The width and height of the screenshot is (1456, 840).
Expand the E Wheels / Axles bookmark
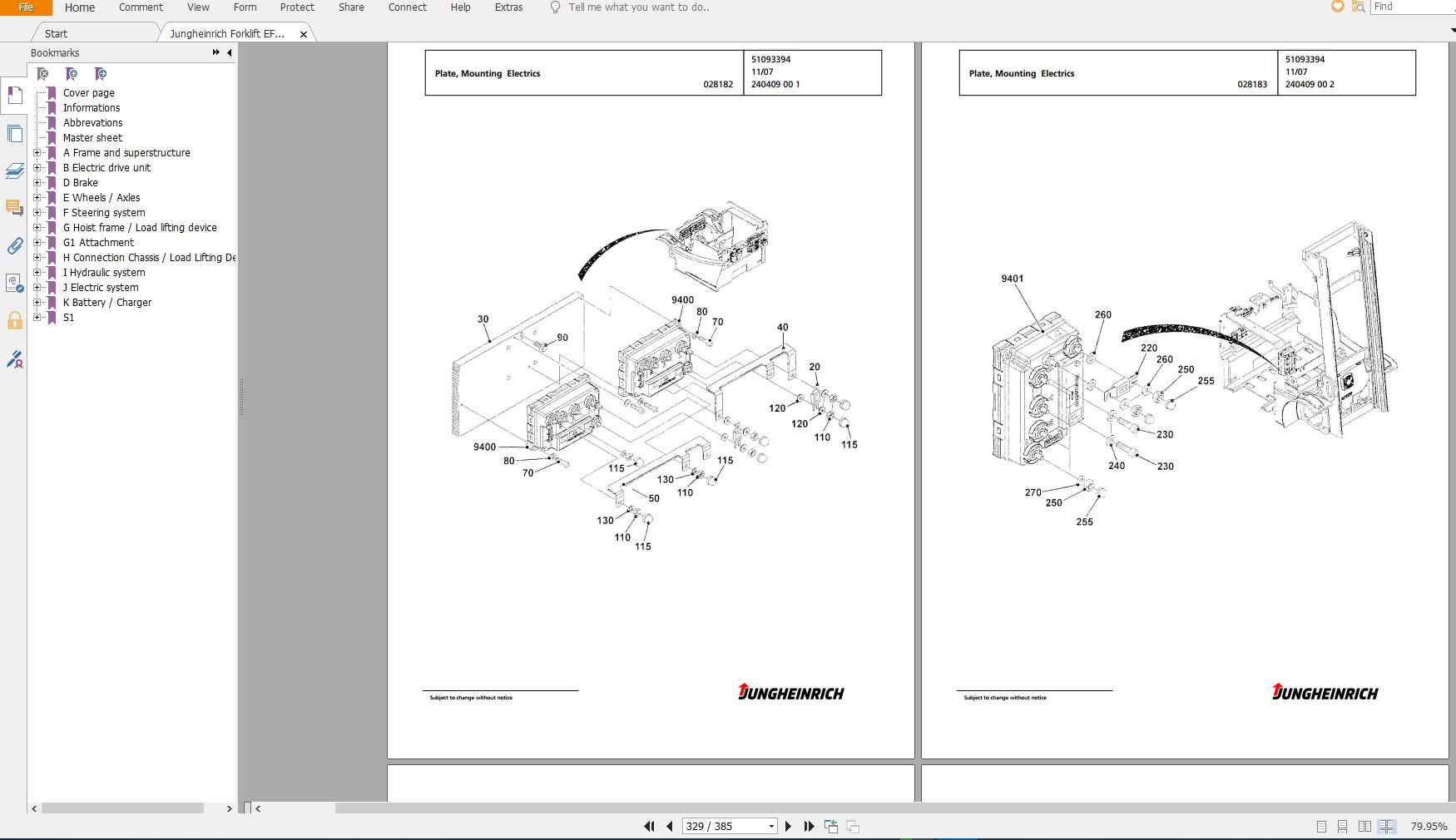tap(37, 198)
